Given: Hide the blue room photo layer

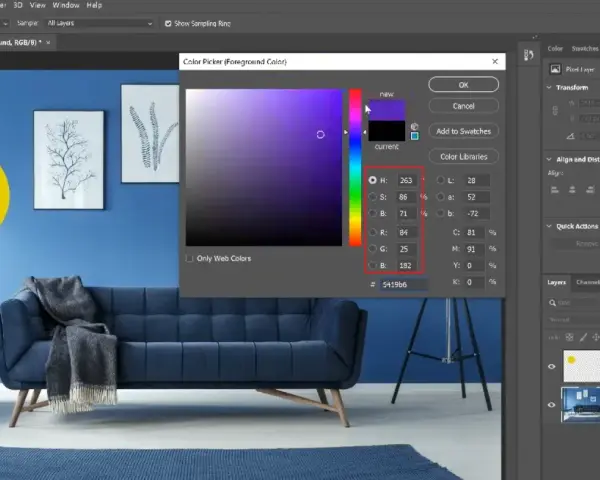Looking at the screenshot, I should pyautogui.click(x=551, y=405).
